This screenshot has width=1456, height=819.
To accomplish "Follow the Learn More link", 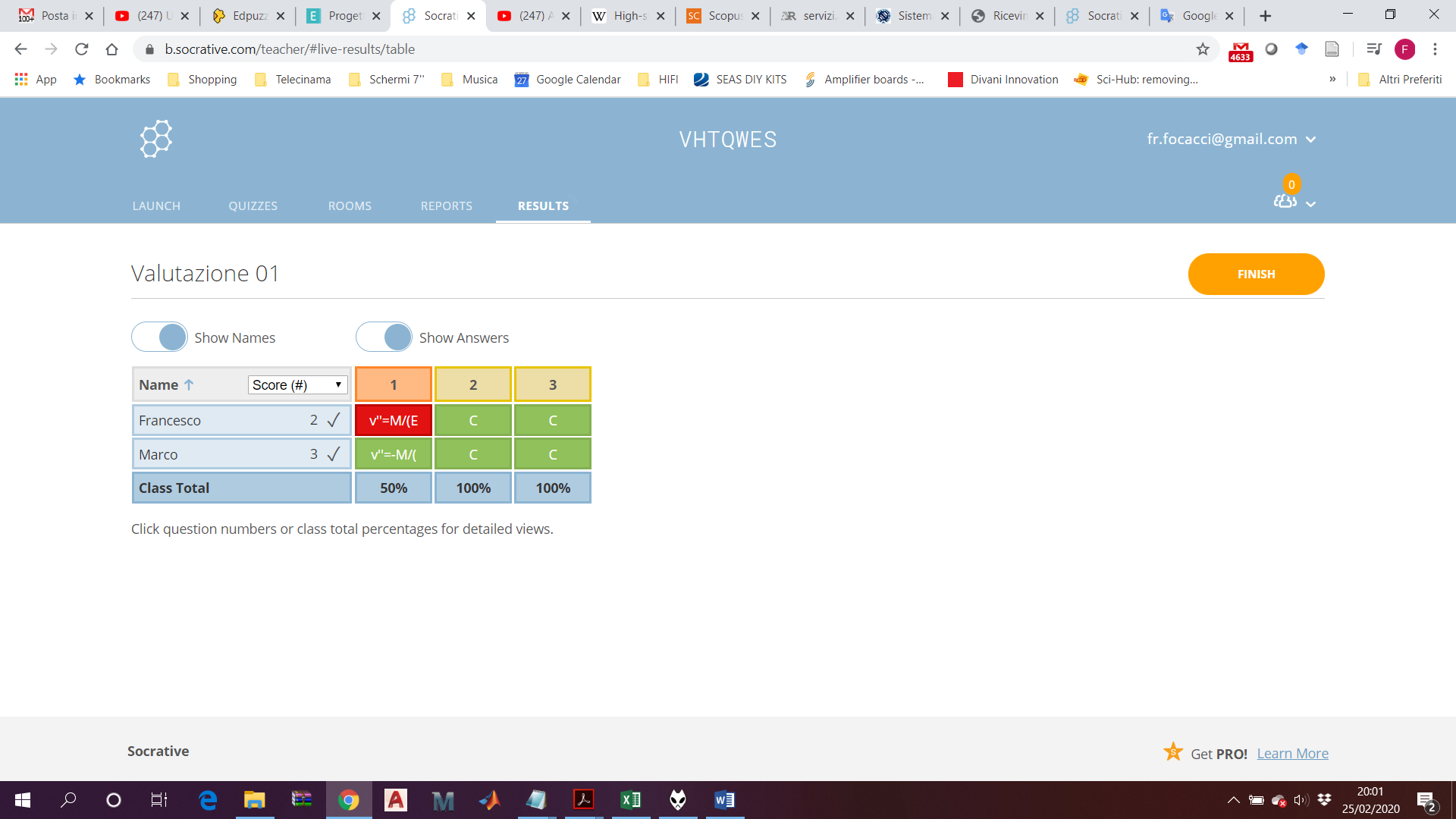I will pos(1292,753).
